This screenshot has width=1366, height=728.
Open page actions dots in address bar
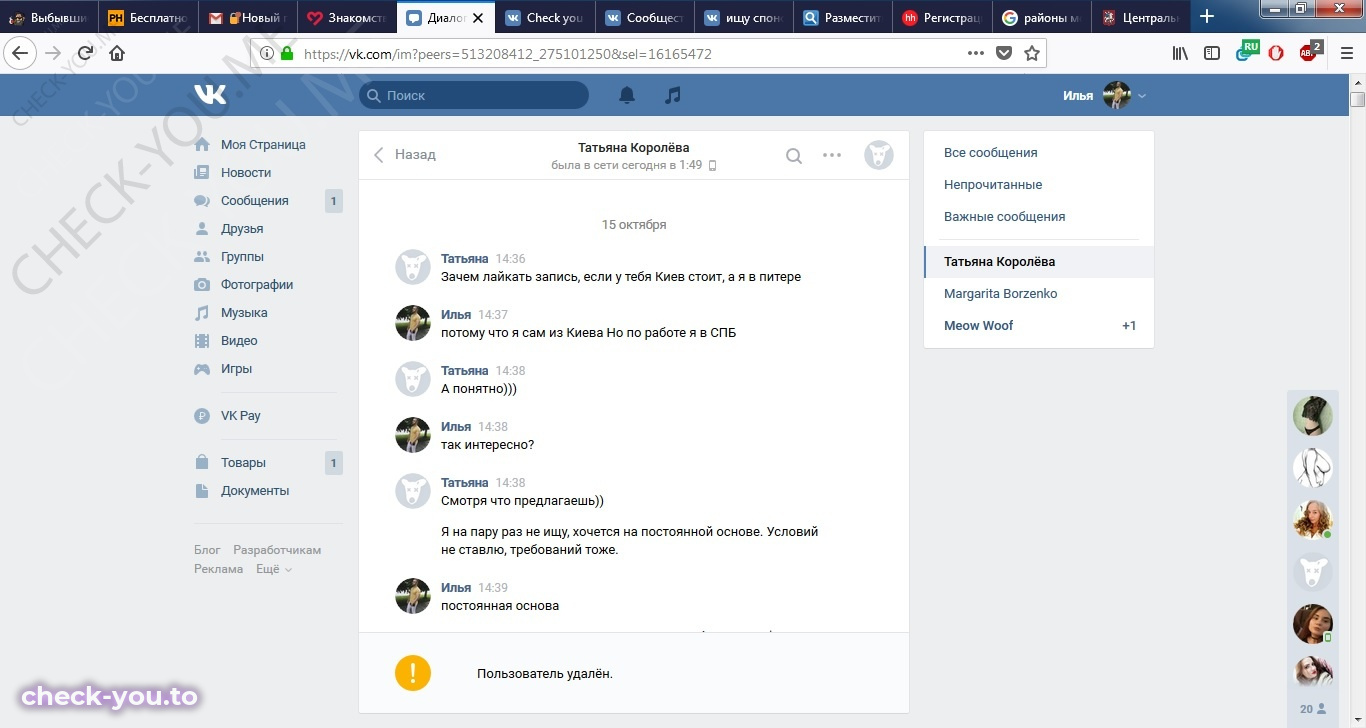pos(976,53)
